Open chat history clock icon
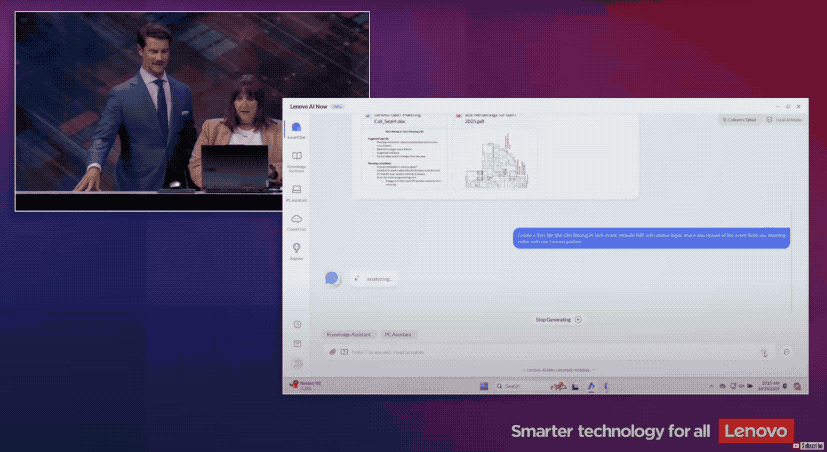Viewport: 827px width, 452px height. (297, 324)
